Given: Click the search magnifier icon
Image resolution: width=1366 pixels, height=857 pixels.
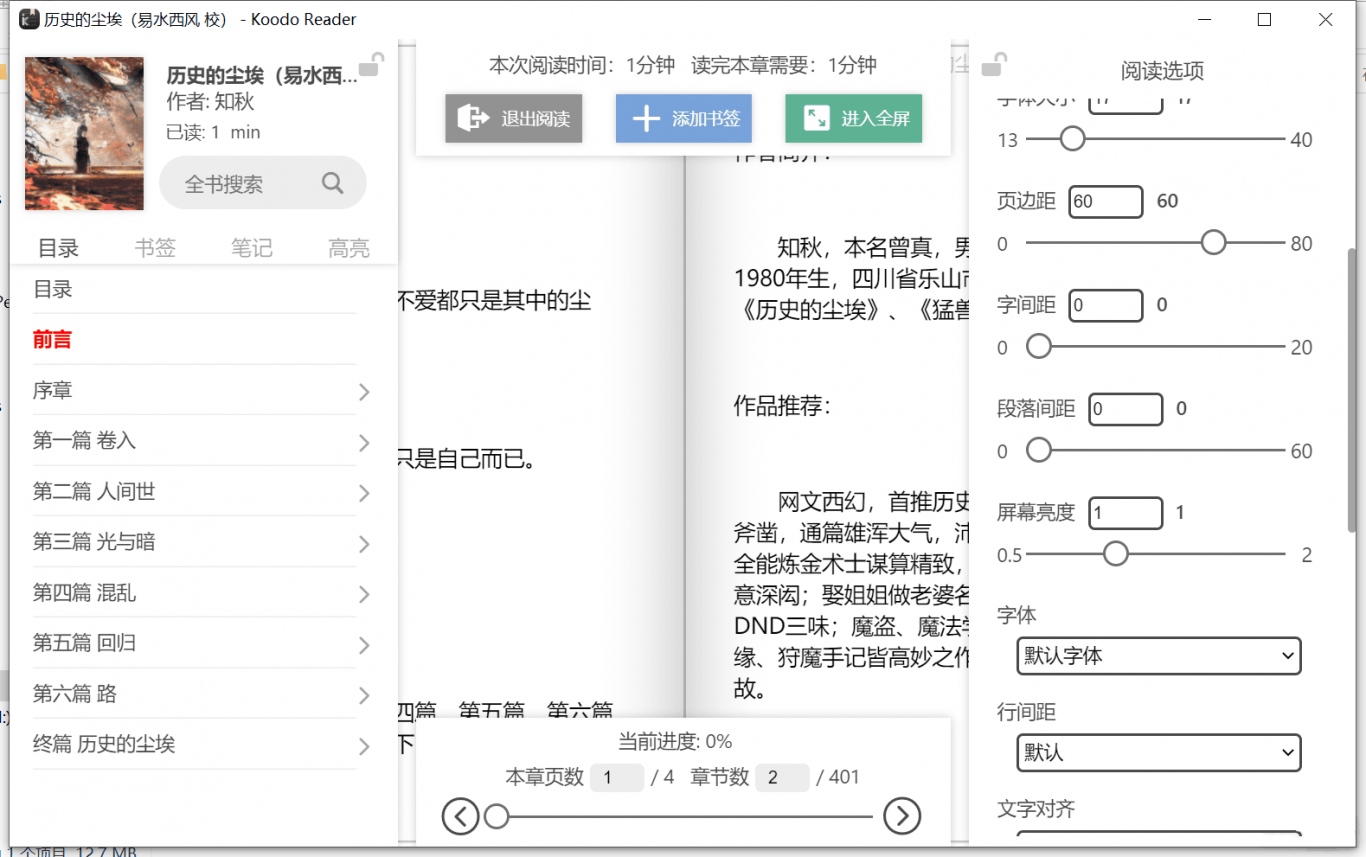Looking at the screenshot, I should [332, 183].
